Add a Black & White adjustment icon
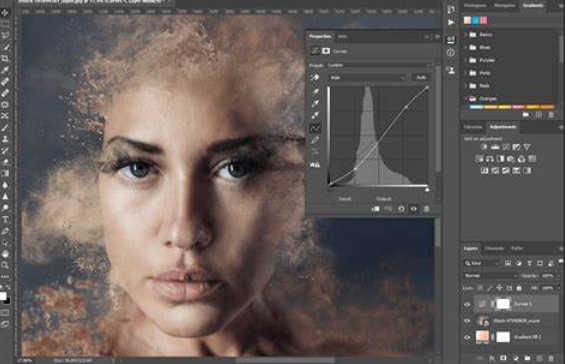The image size is (565, 364). (500, 159)
